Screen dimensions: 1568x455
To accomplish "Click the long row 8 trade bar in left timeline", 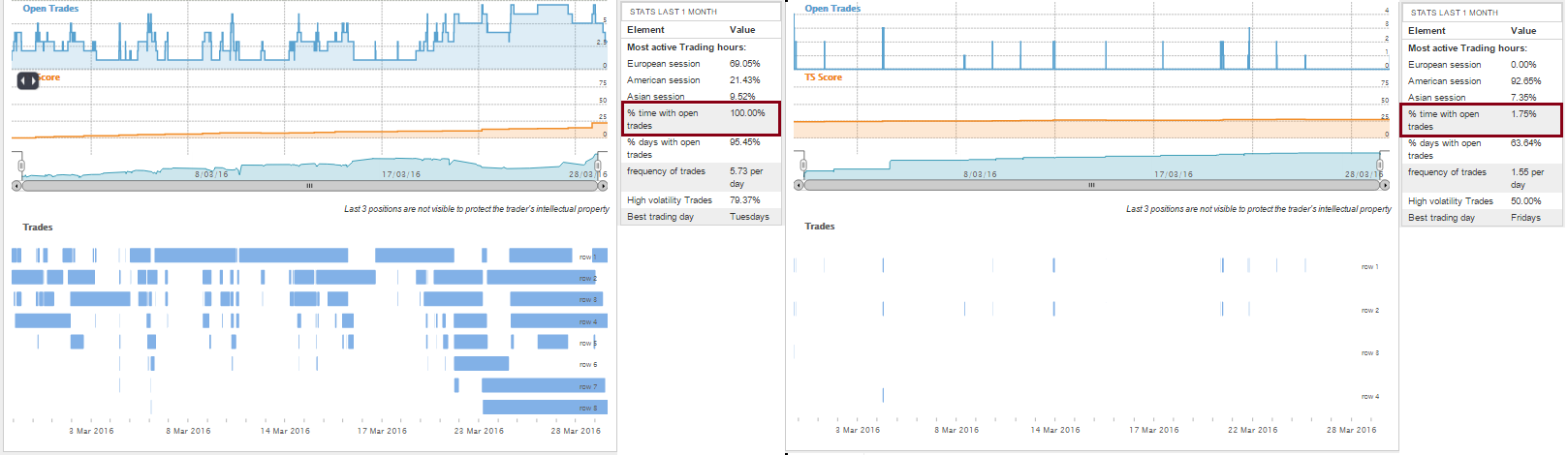I will point(543,408).
